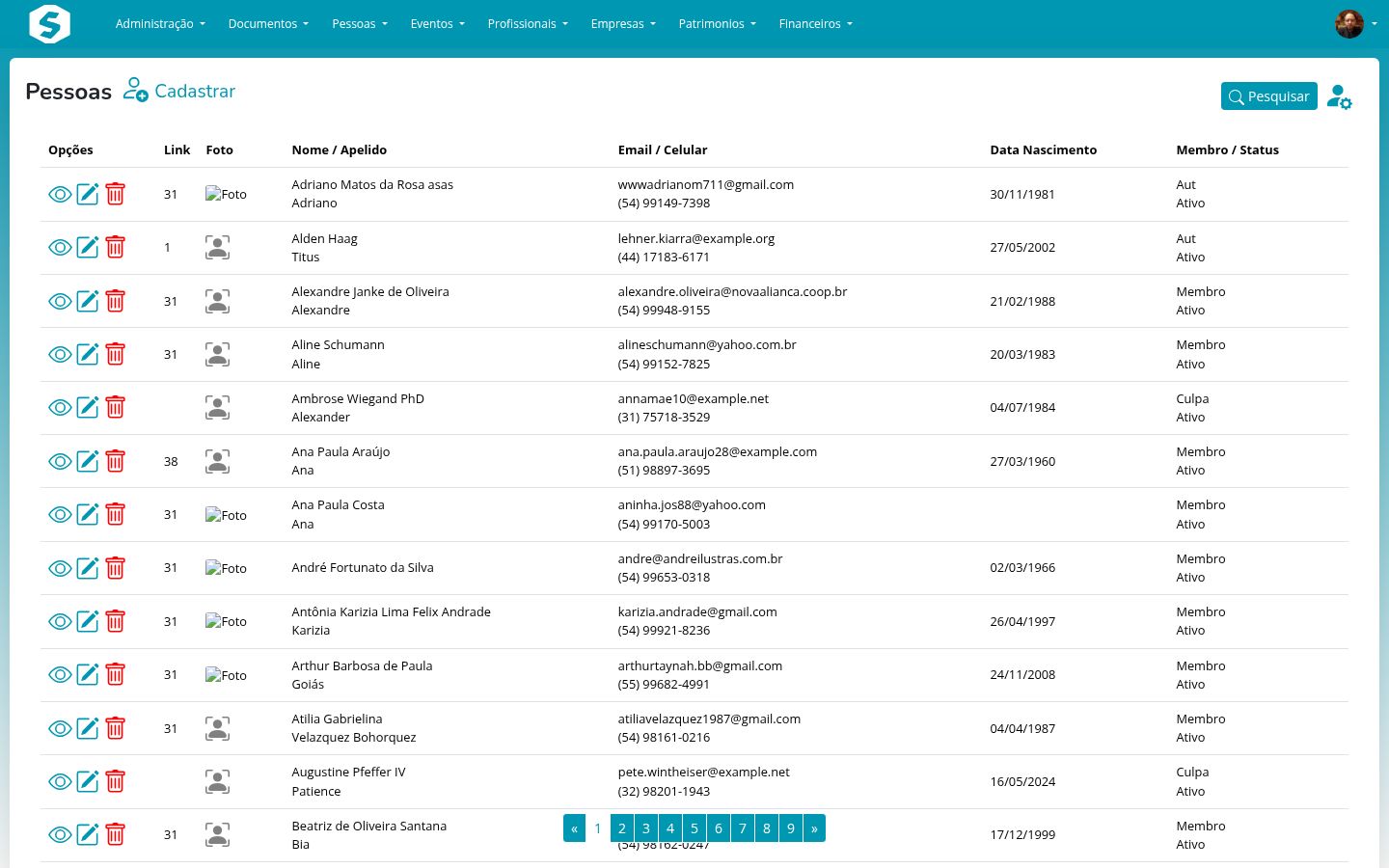Click email lehner.kiarra@example.org
This screenshot has height=868, width=1389.
[x=696, y=238]
